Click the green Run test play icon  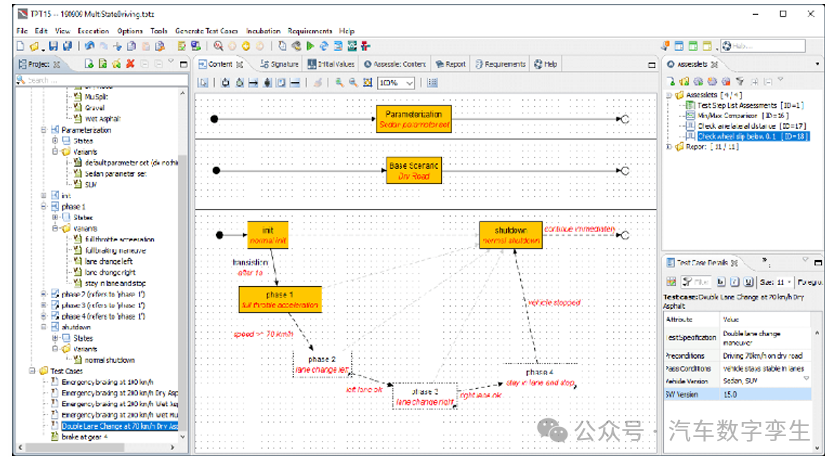coord(311,46)
